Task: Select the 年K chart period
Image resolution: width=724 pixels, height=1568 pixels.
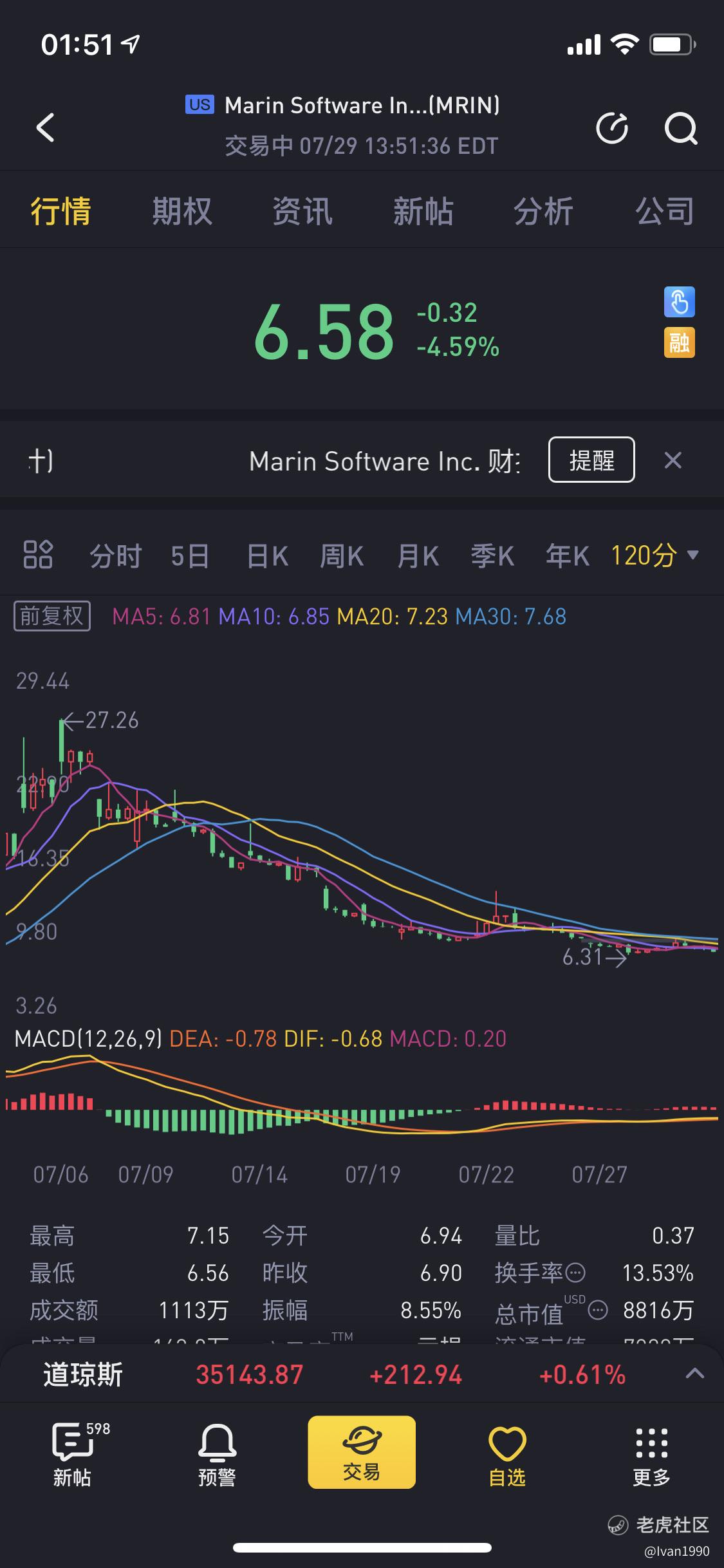Action: (568, 555)
